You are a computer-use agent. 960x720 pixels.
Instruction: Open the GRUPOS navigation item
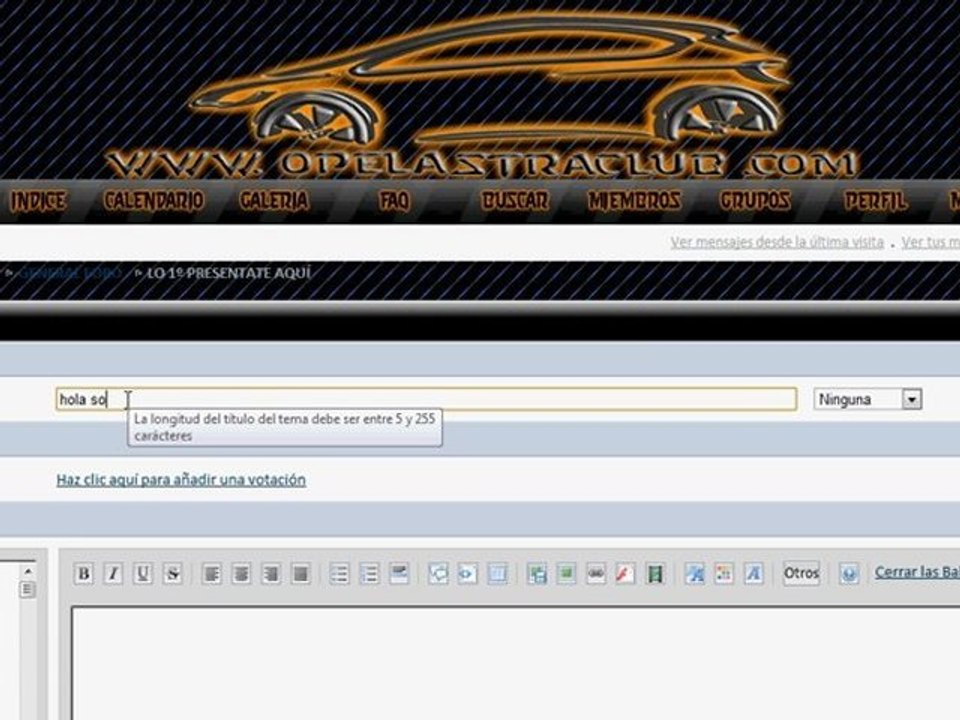(755, 201)
